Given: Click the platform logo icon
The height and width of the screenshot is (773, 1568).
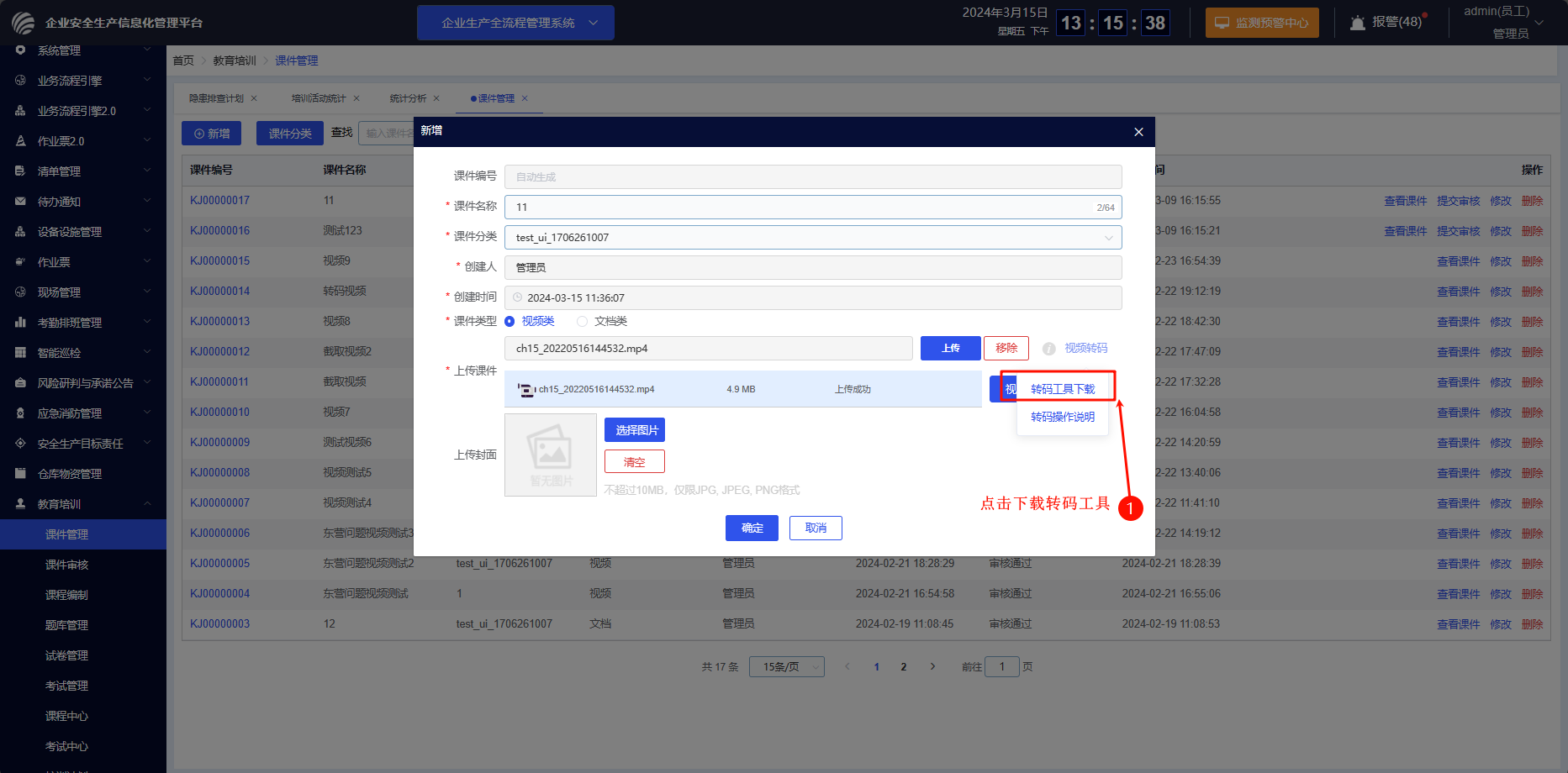Looking at the screenshot, I should point(23,23).
